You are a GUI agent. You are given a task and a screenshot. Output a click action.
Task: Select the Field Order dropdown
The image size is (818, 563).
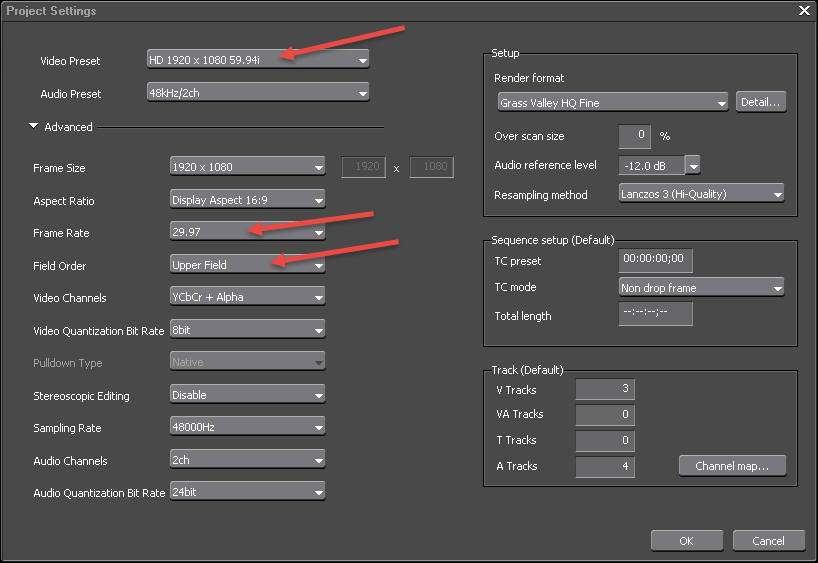[x=247, y=265]
